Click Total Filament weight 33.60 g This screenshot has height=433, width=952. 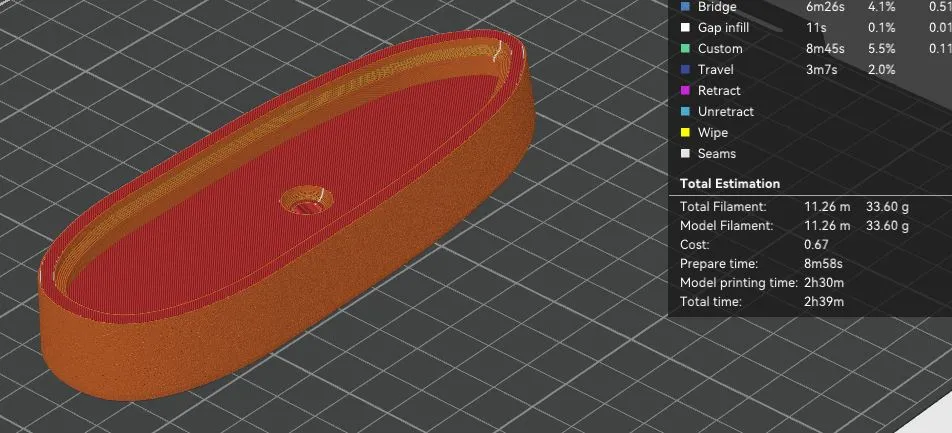tap(888, 206)
